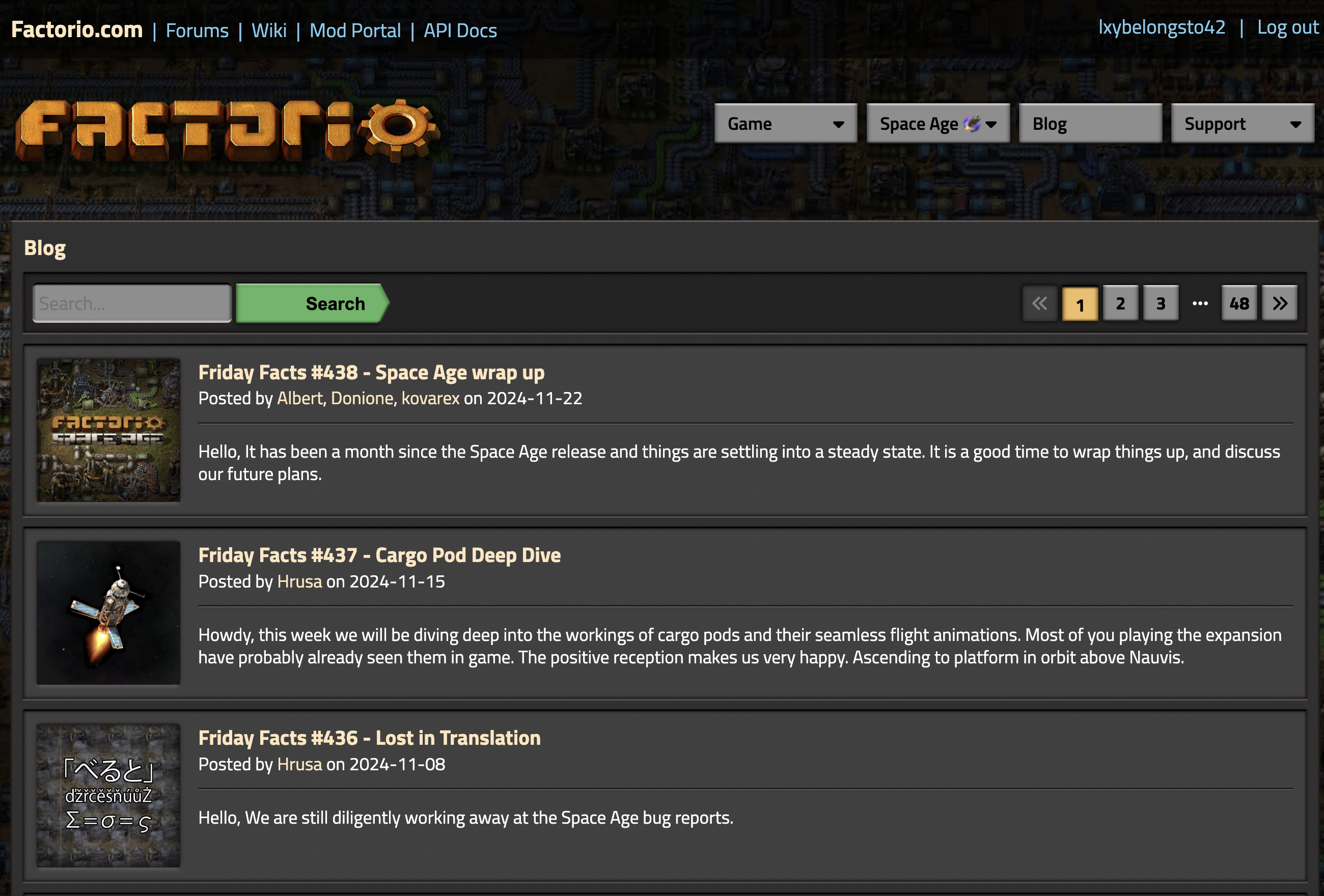
Task: Open the Blog menu item
Action: coord(1090,124)
